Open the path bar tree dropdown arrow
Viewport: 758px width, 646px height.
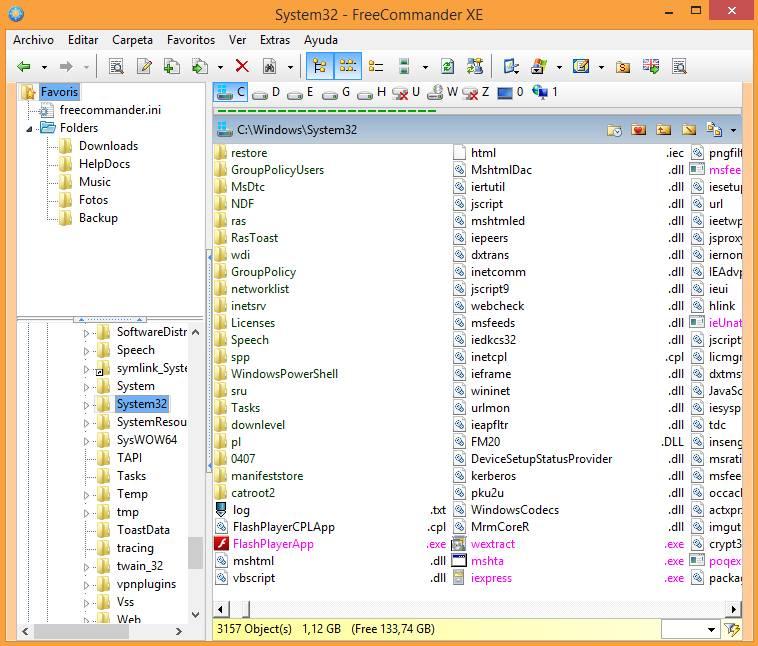coord(733,130)
